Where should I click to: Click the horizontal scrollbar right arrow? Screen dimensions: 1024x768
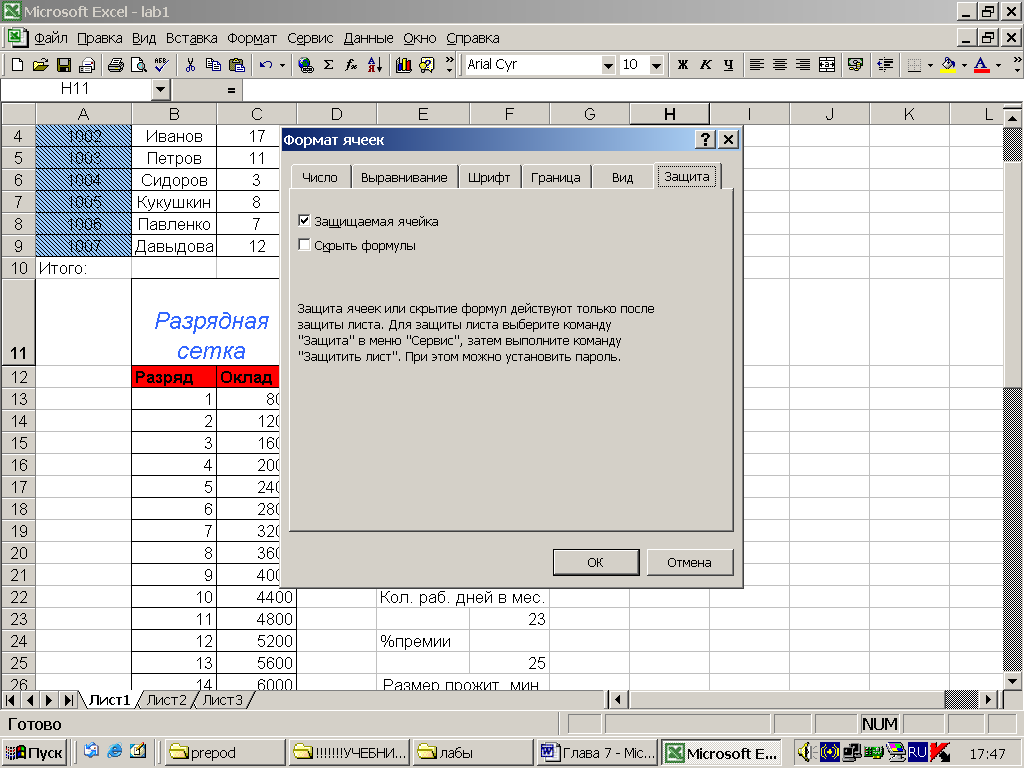(x=989, y=699)
